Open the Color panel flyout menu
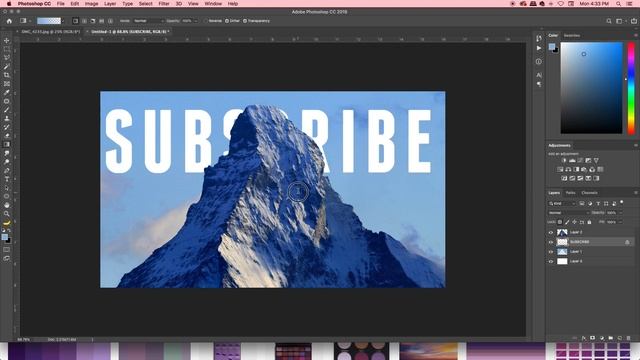Image resolution: width=640 pixels, height=360 pixels. click(x=635, y=36)
